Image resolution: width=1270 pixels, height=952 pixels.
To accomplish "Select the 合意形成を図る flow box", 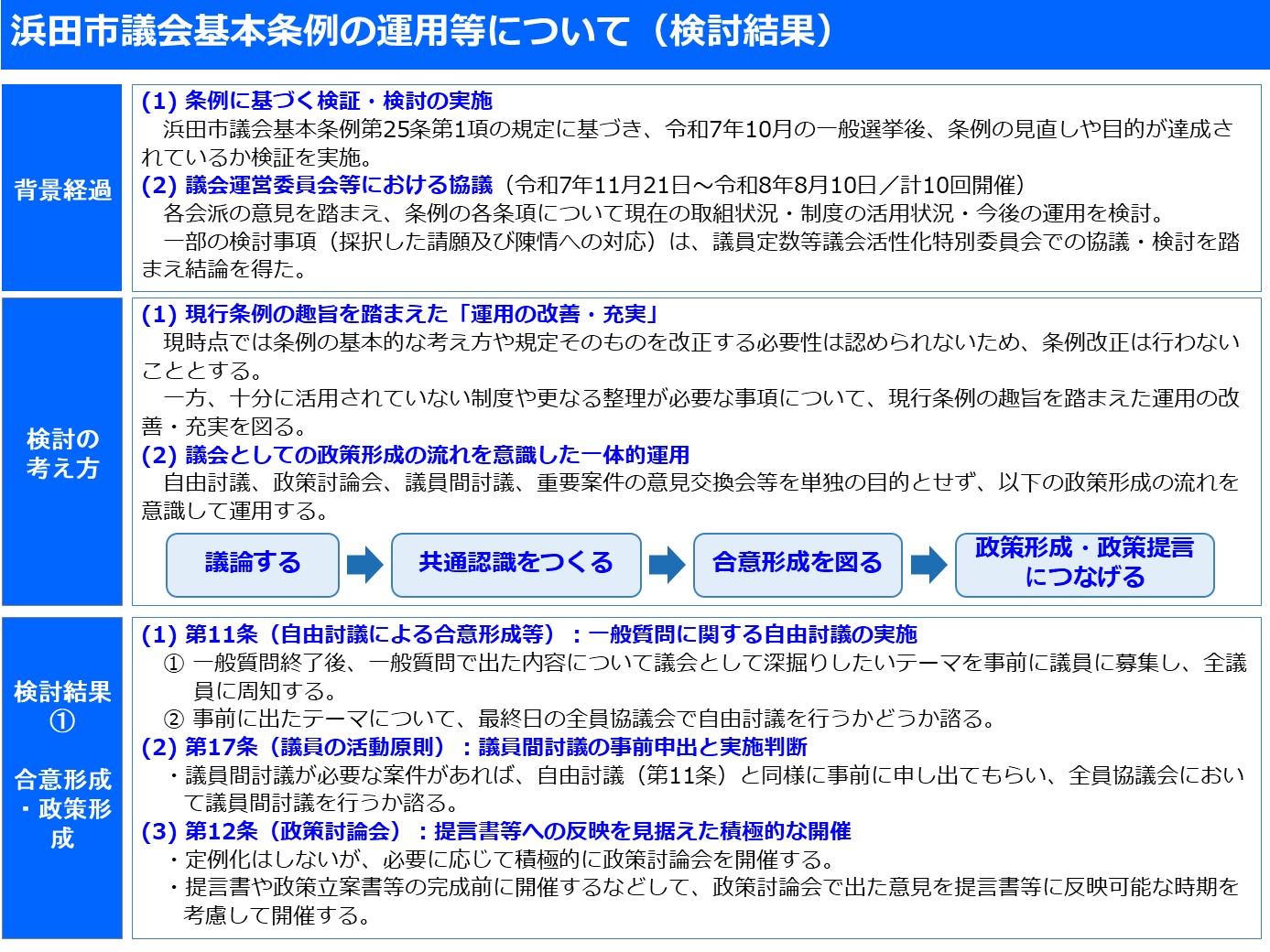I will [x=798, y=565].
